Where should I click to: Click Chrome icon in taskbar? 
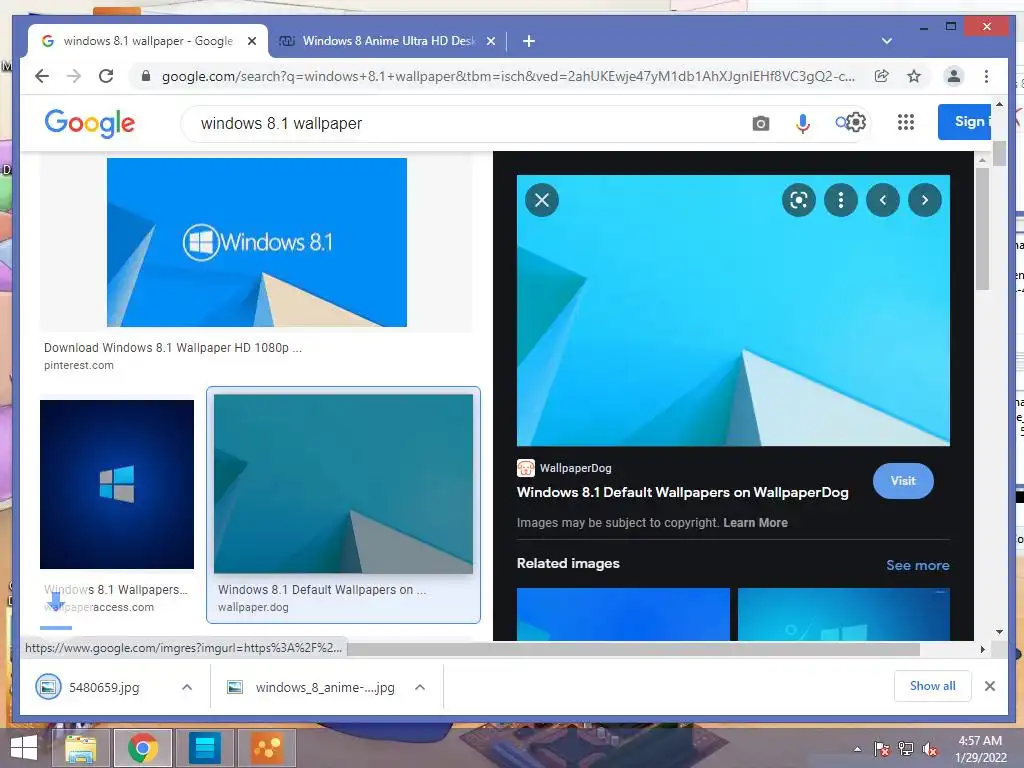coord(142,748)
